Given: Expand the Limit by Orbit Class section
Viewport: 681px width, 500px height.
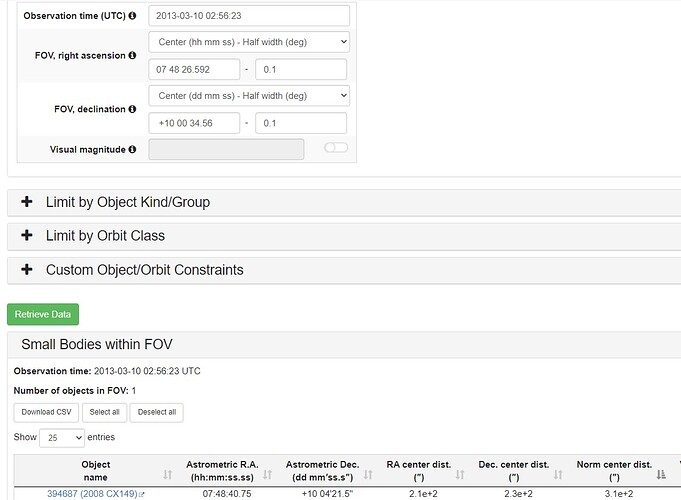Looking at the screenshot, I should (105, 236).
